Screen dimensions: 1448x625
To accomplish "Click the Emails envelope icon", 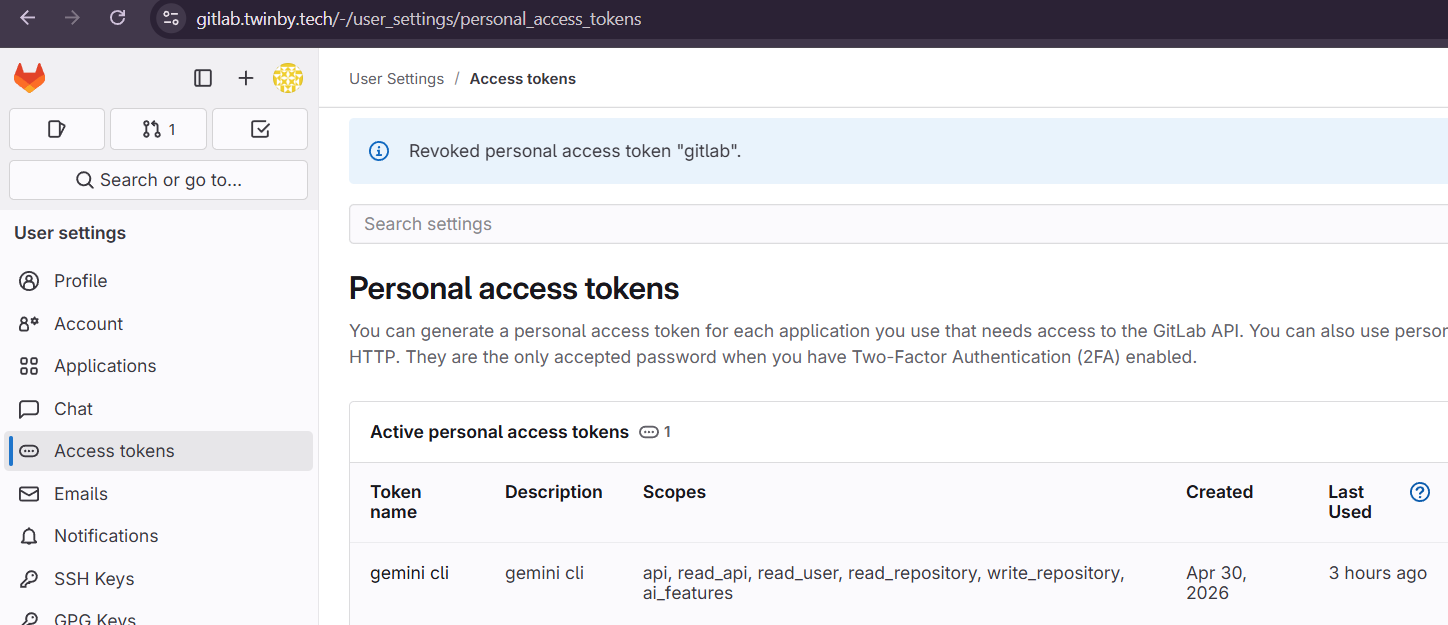I will click(29, 494).
